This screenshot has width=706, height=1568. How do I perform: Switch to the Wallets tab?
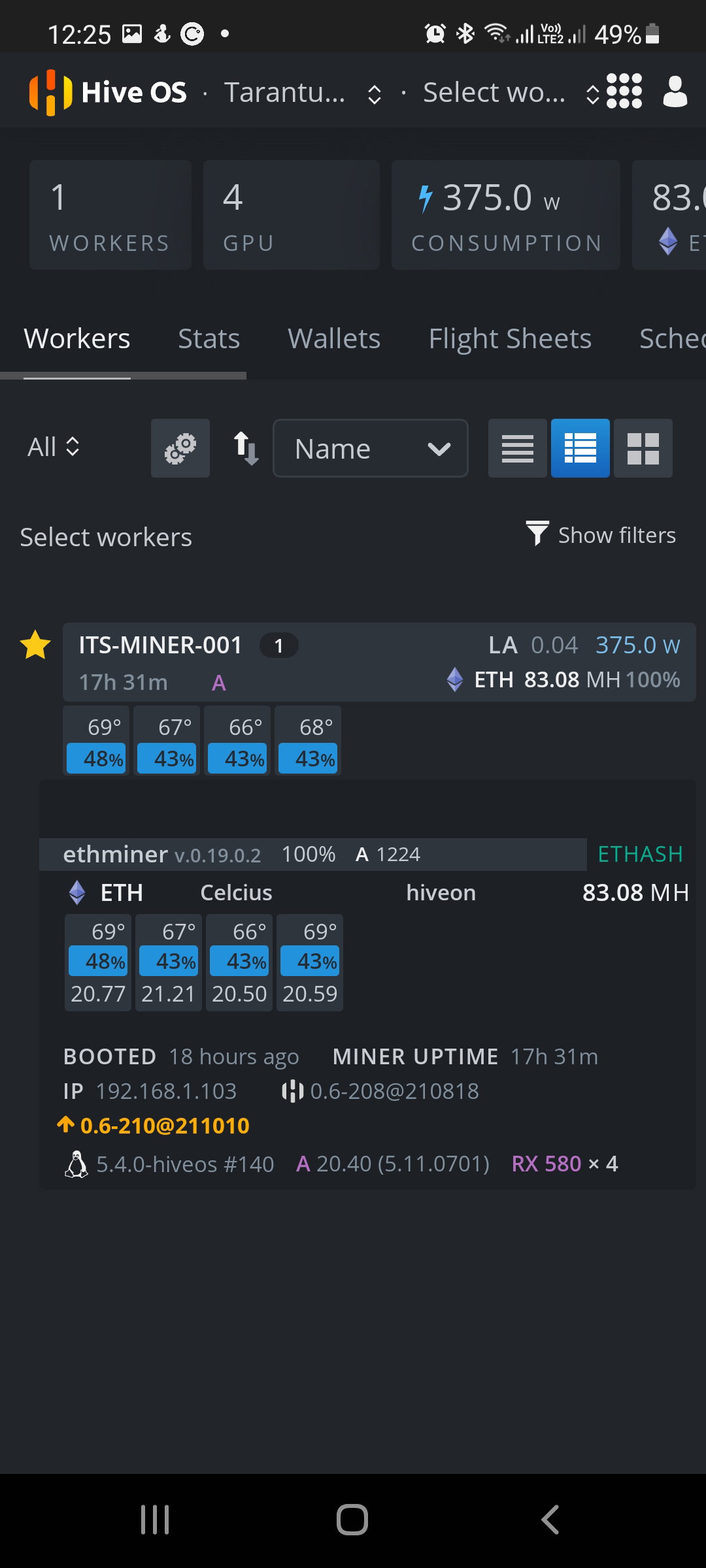334,338
